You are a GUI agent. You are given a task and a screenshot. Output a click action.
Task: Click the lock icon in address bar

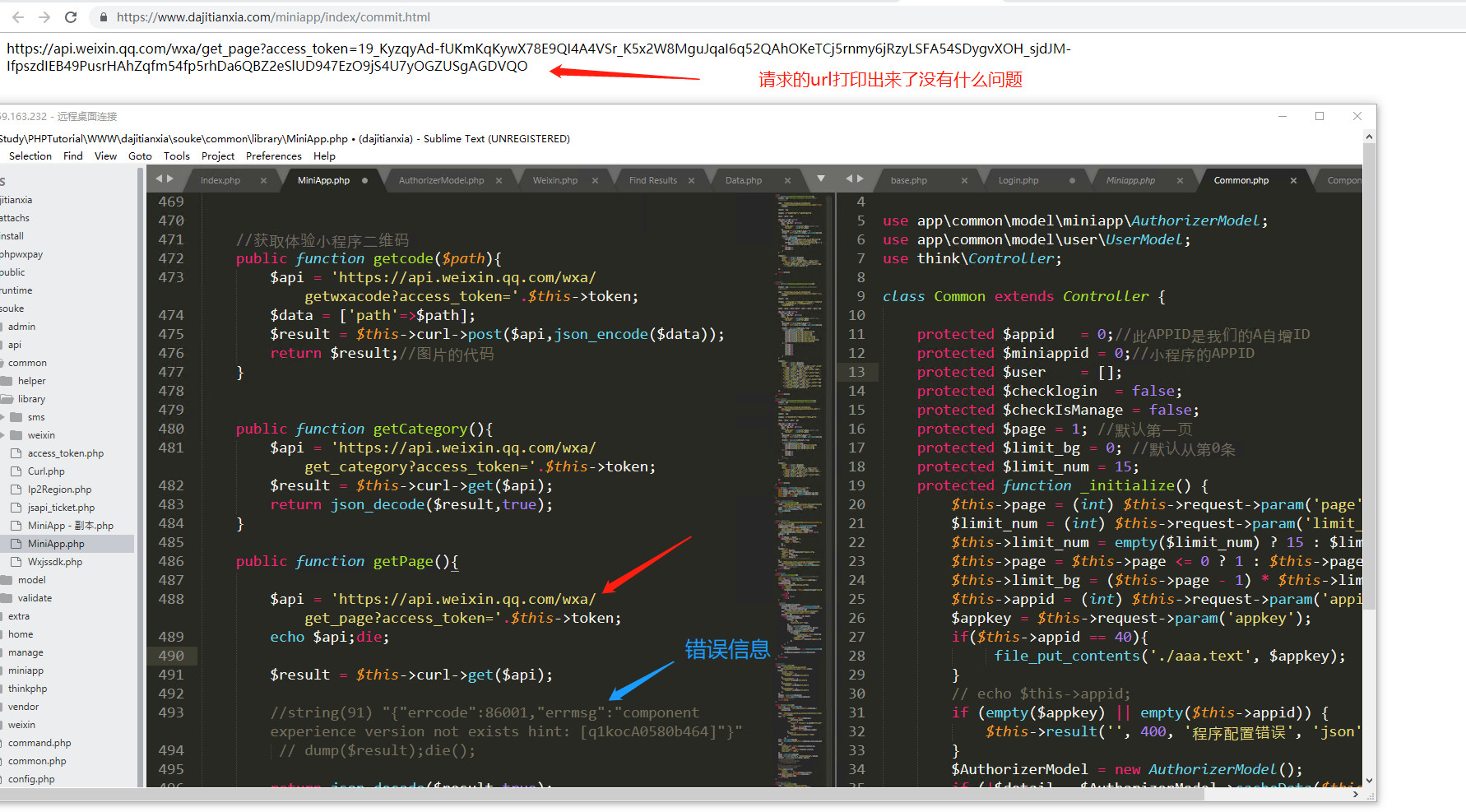[x=104, y=17]
